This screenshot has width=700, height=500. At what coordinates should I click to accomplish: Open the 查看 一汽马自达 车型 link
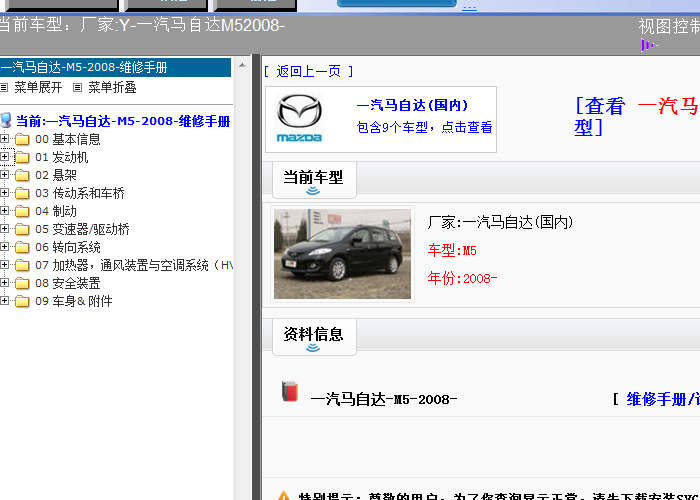[637, 117]
